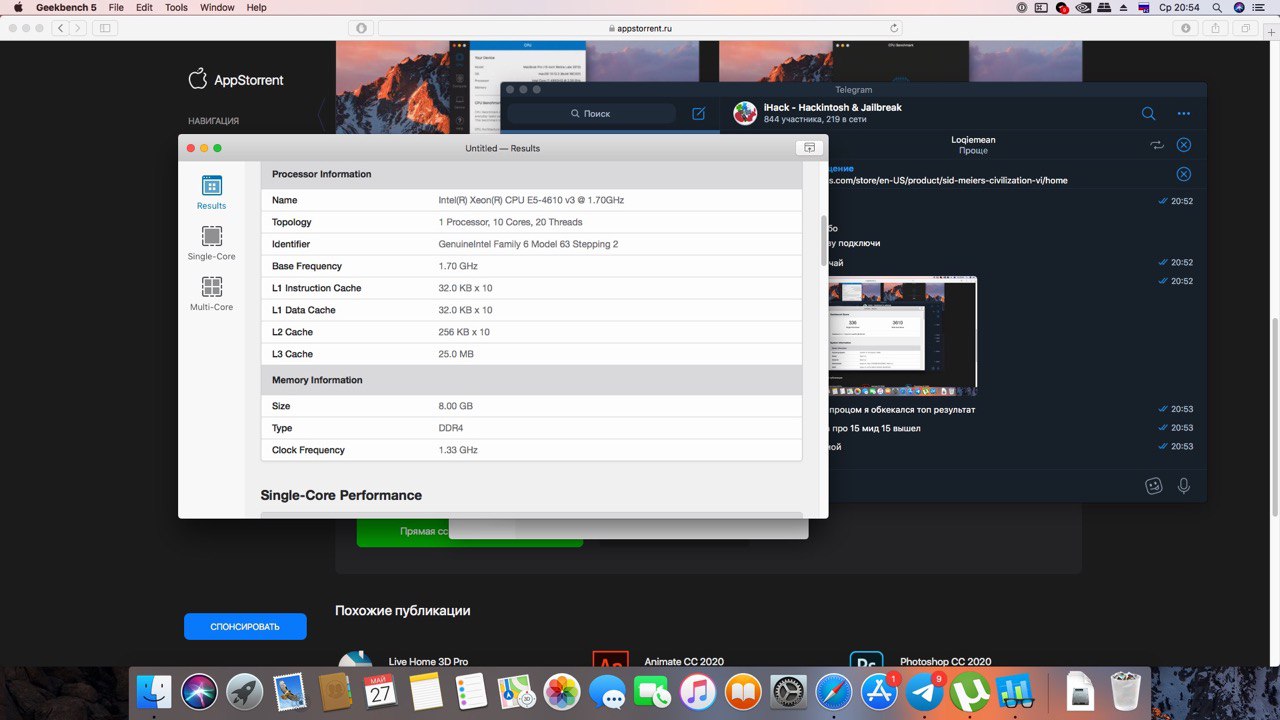Viewport: 1280px width, 720px height.
Task: Open the Live Home 3D Pro publication link
Action: click(x=428, y=662)
